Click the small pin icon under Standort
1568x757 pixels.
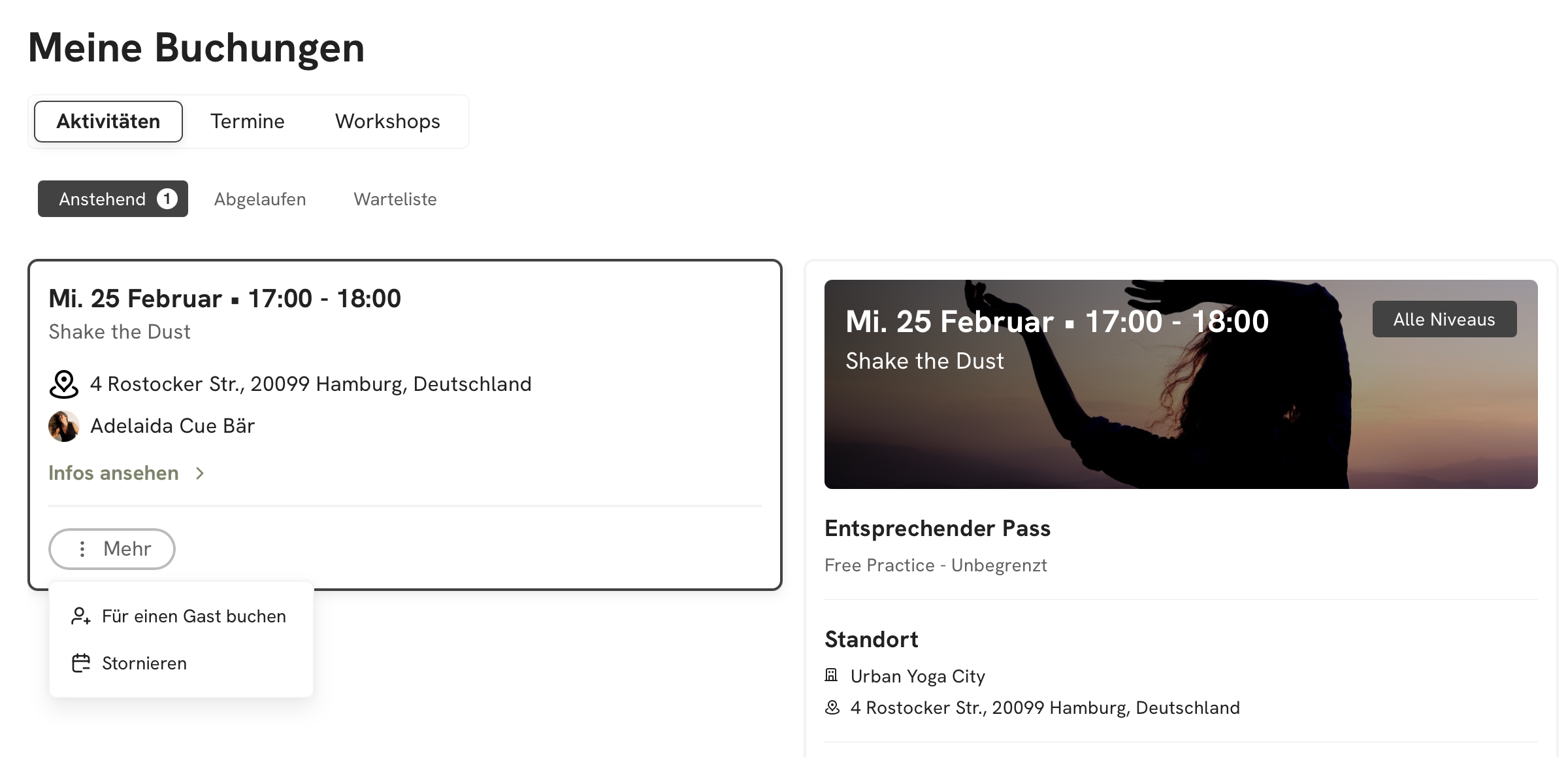tap(832, 708)
